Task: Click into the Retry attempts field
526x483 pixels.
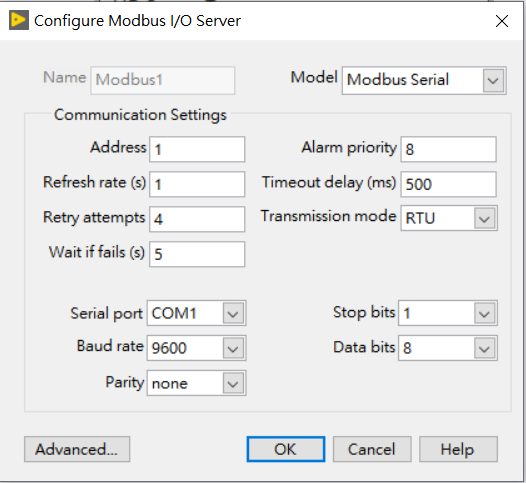Action: pyautogui.click(x=197, y=219)
